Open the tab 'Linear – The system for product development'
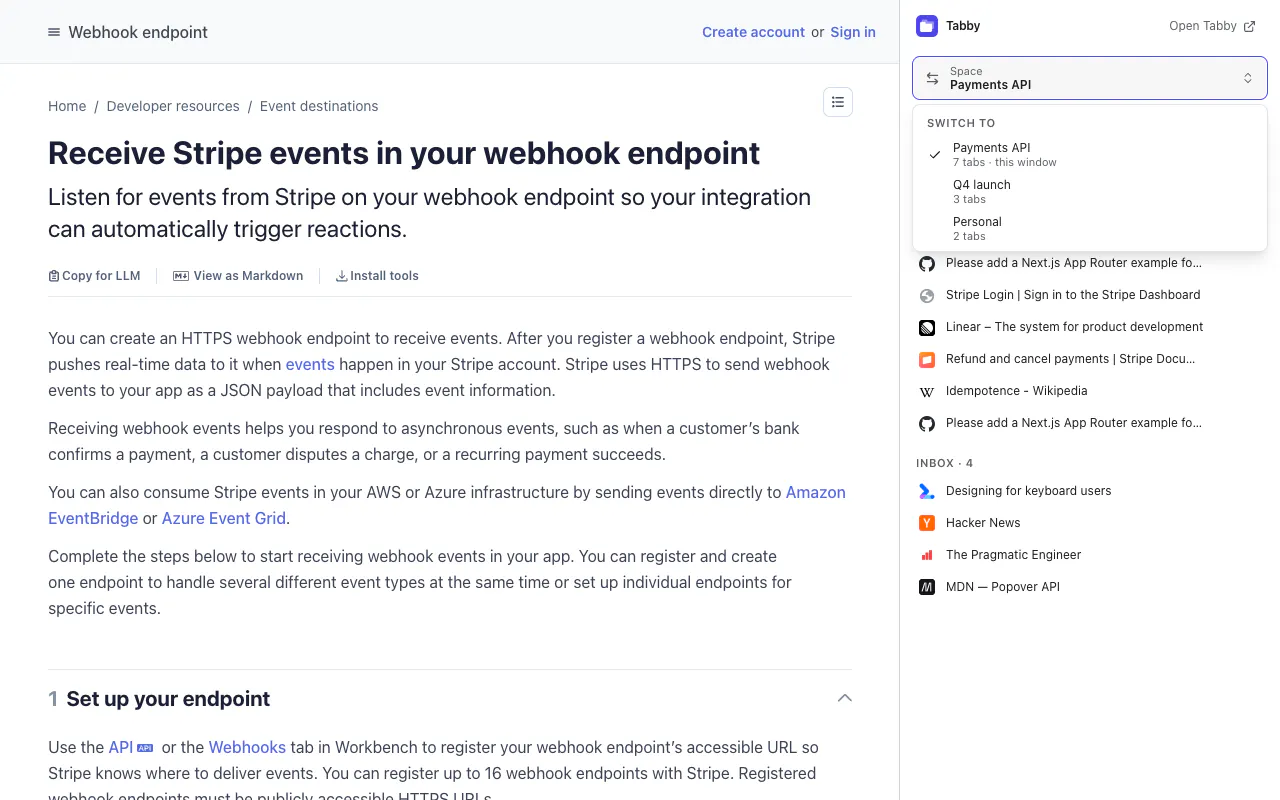 click(1090, 327)
